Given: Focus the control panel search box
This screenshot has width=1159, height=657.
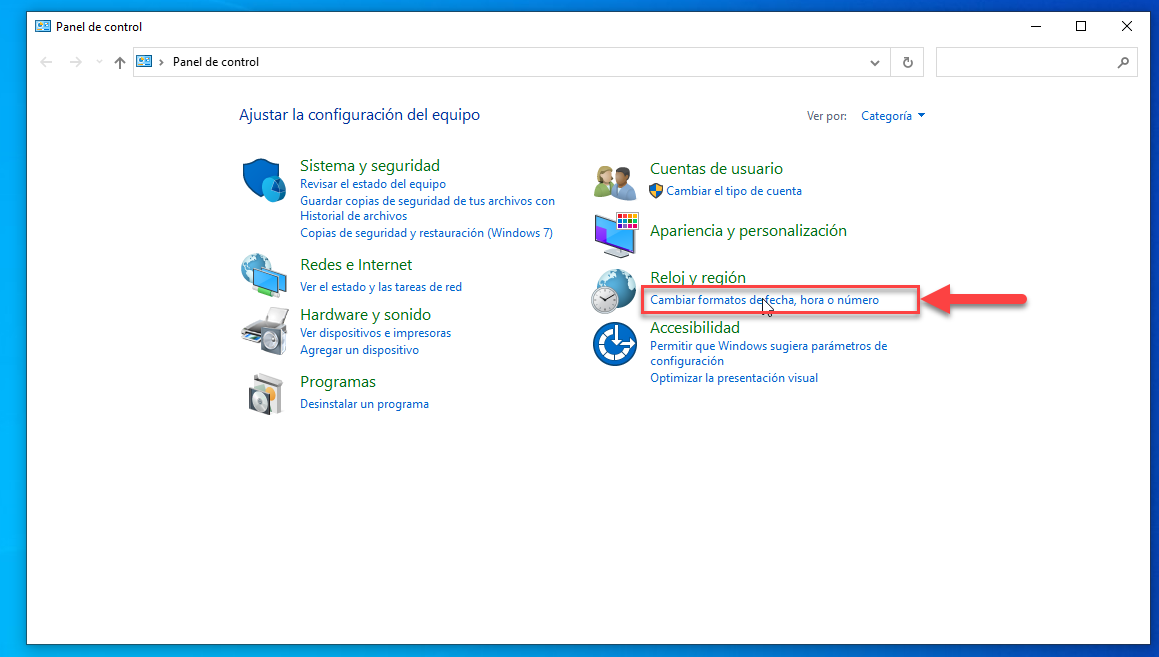Looking at the screenshot, I should click(x=1036, y=62).
